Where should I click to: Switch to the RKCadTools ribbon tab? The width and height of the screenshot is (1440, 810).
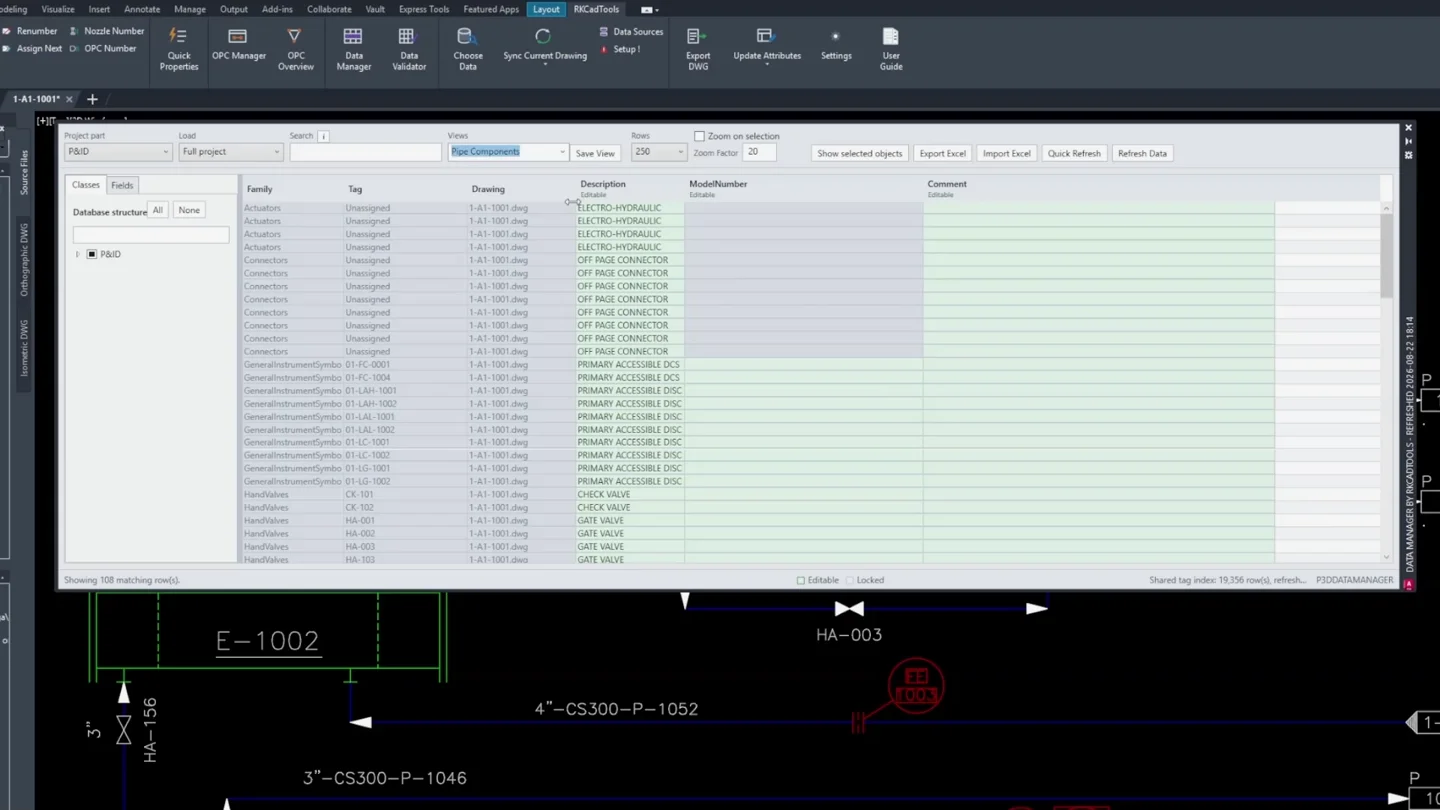[596, 9]
